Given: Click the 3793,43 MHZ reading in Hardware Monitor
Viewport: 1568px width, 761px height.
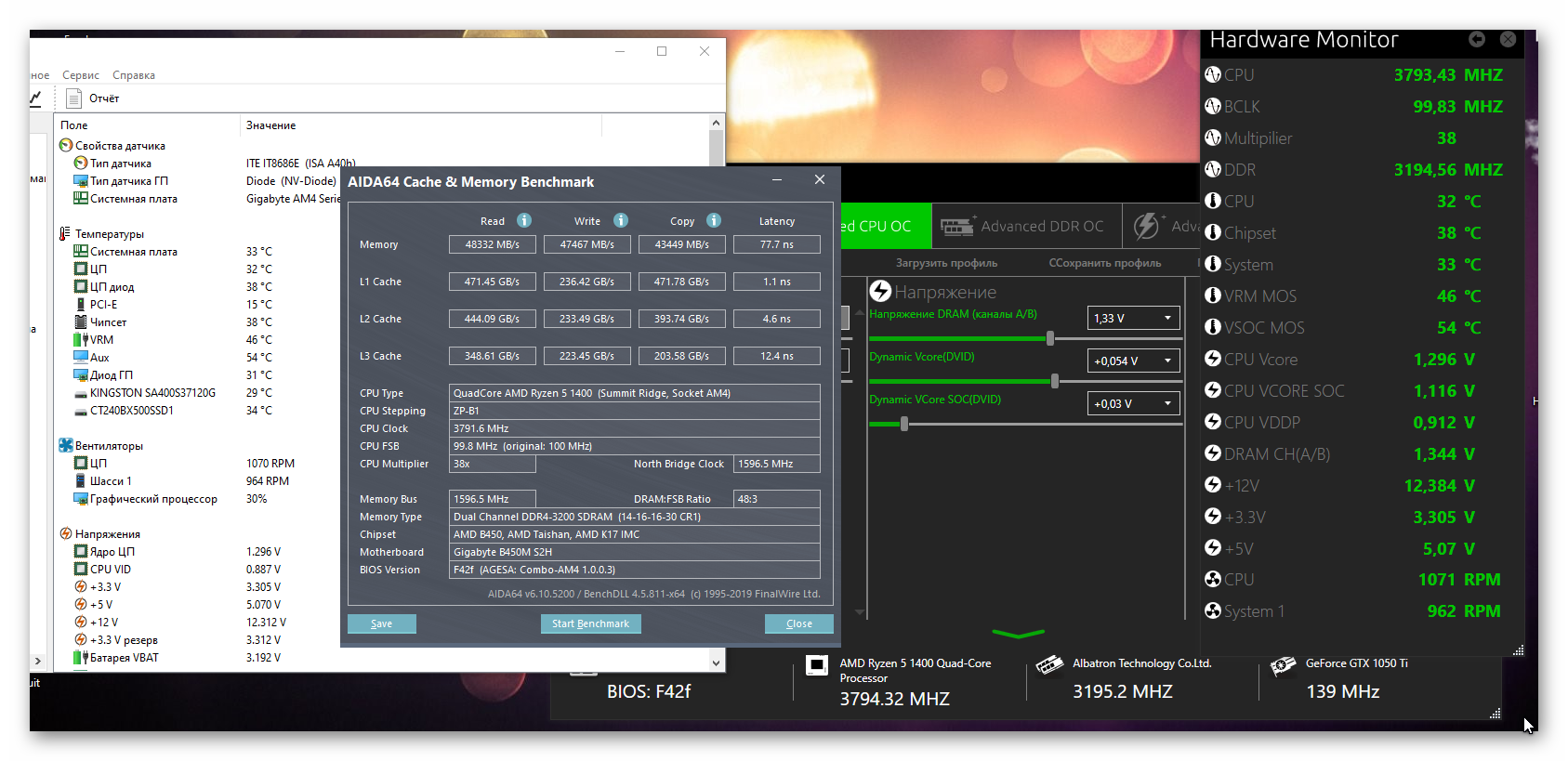Looking at the screenshot, I should (x=1448, y=74).
